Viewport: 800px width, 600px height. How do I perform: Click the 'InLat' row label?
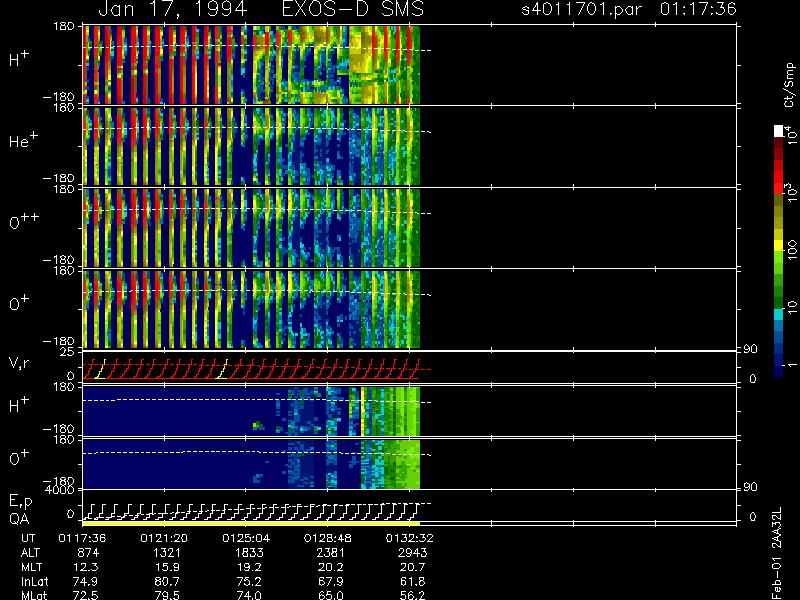click(x=34, y=581)
